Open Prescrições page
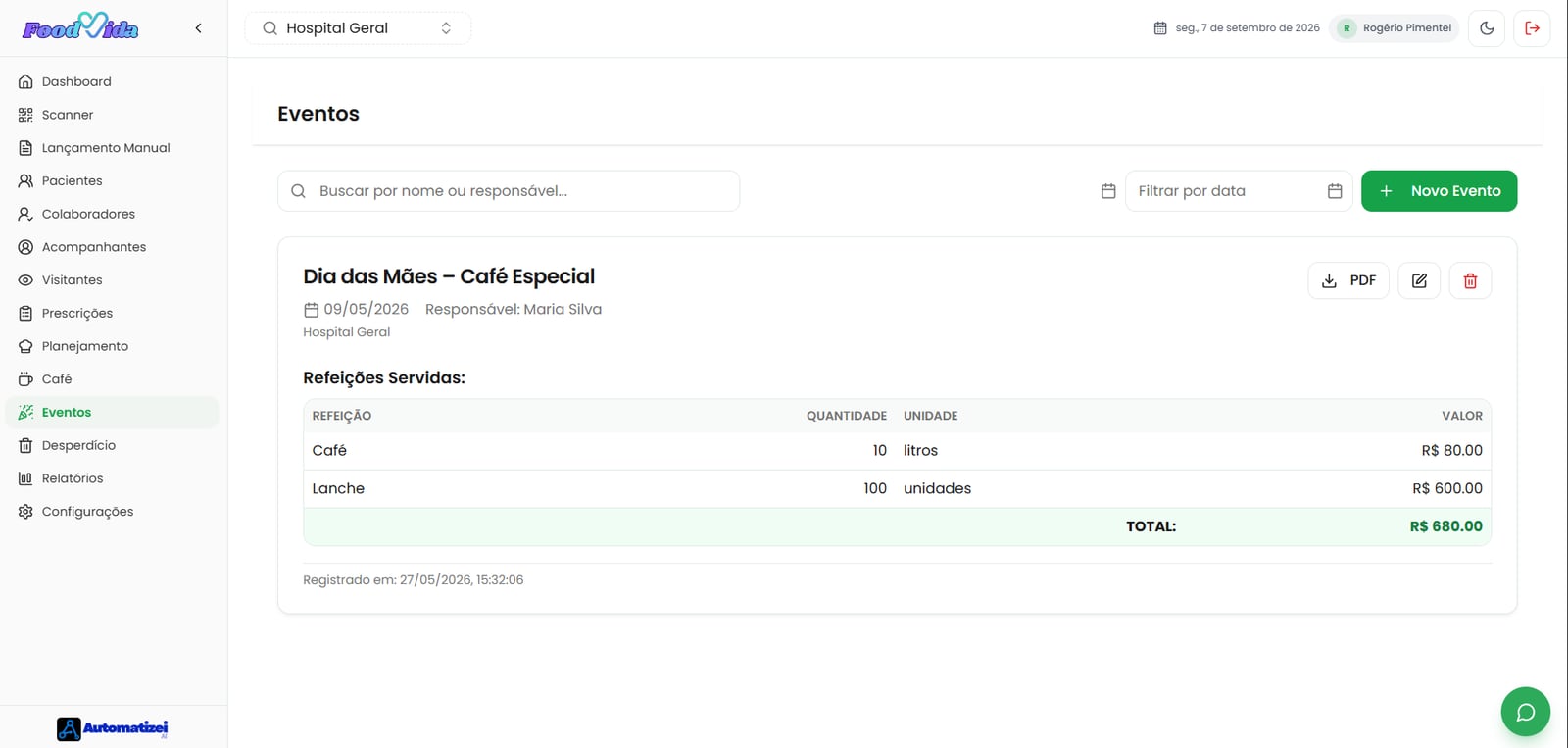The height and width of the screenshot is (748, 1568). (112, 314)
